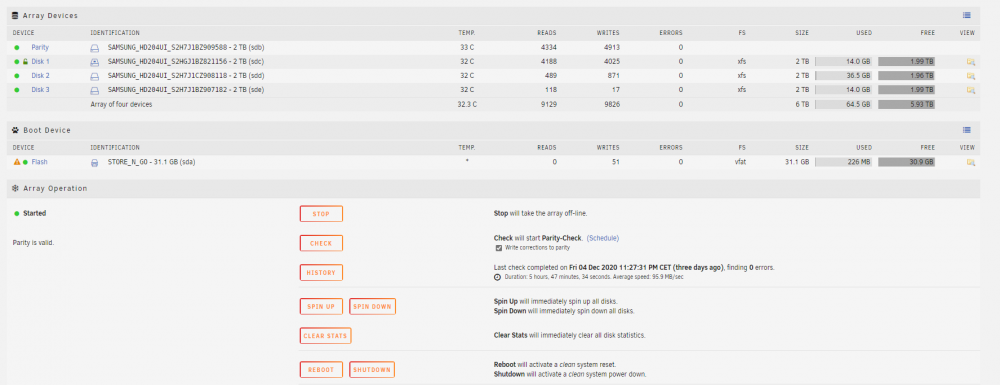The image size is (1000, 385).
Task: Click the clock icon beside check duration
Action: tap(497, 277)
